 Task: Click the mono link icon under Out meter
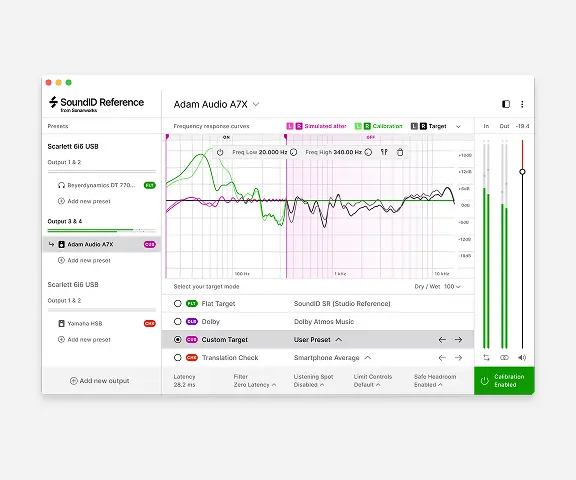(x=504, y=357)
